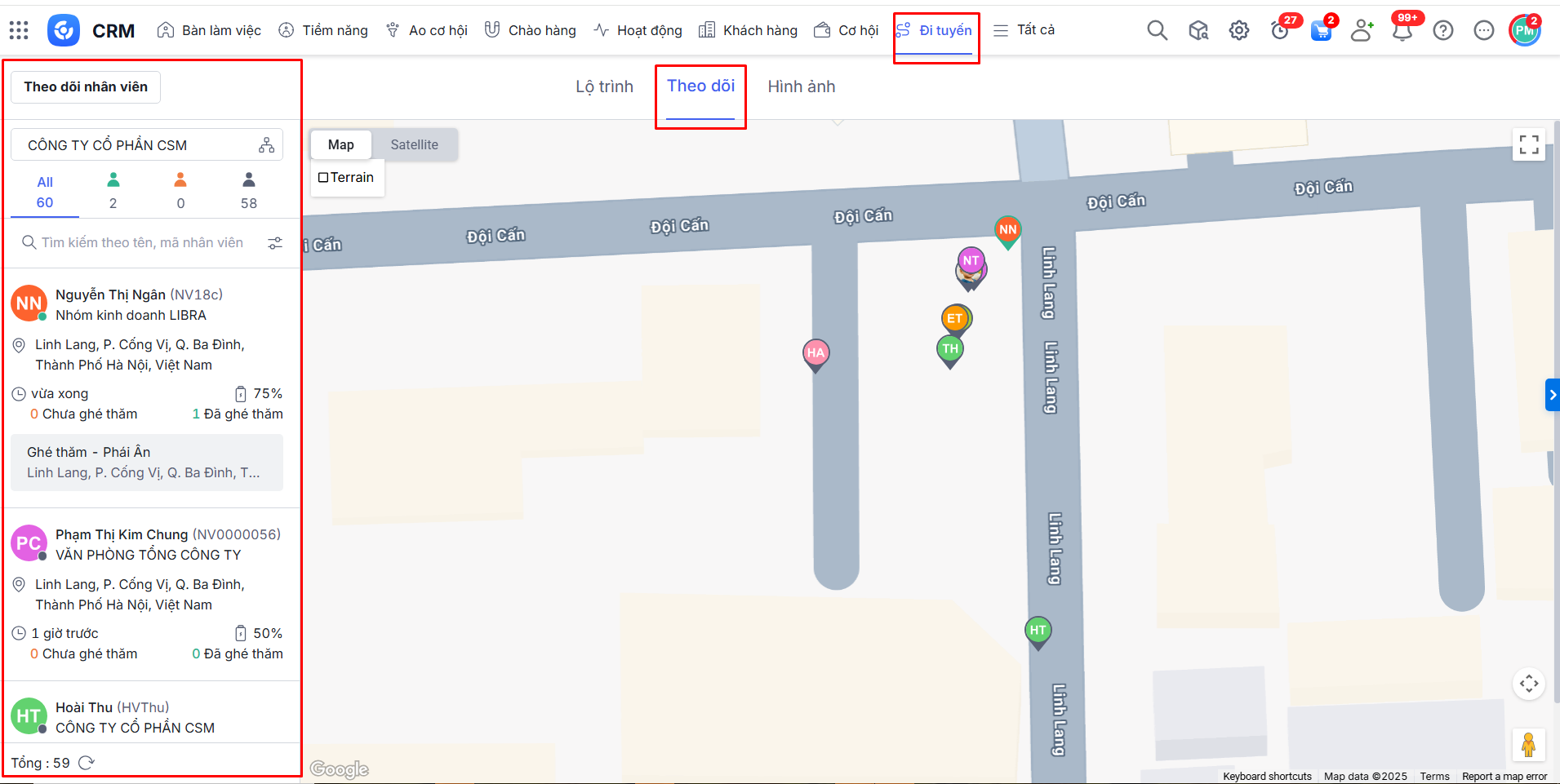Select the Map view type
This screenshot has height=784, width=1560.
click(x=340, y=145)
